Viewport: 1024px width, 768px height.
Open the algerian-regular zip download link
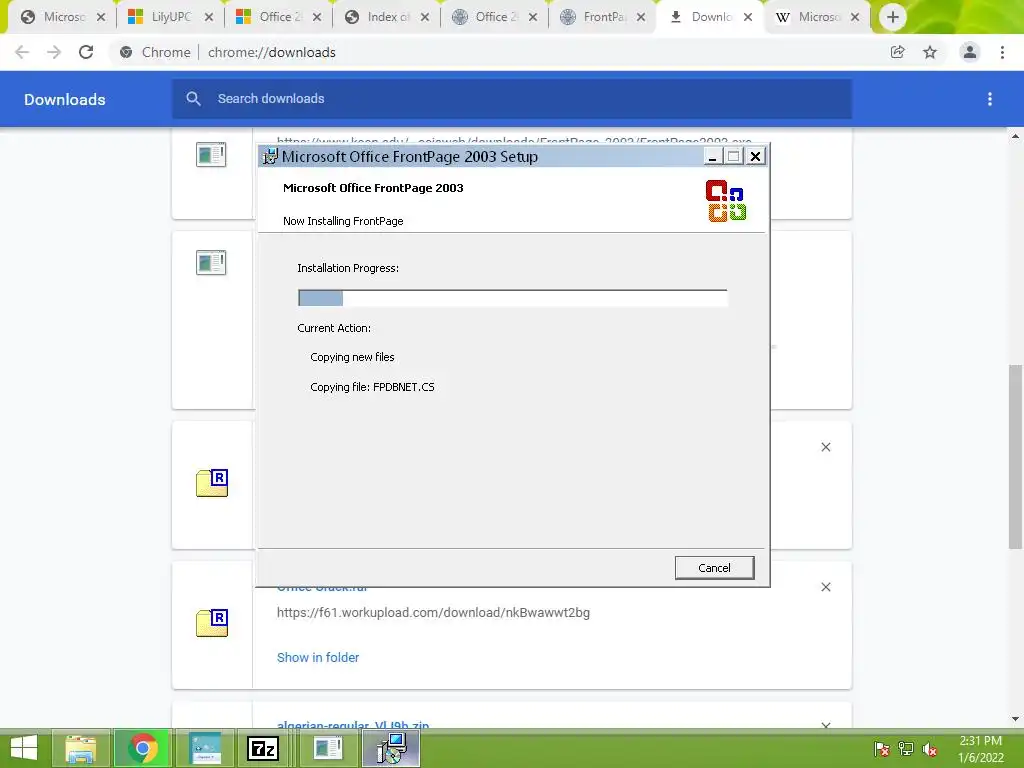point(353,725)
